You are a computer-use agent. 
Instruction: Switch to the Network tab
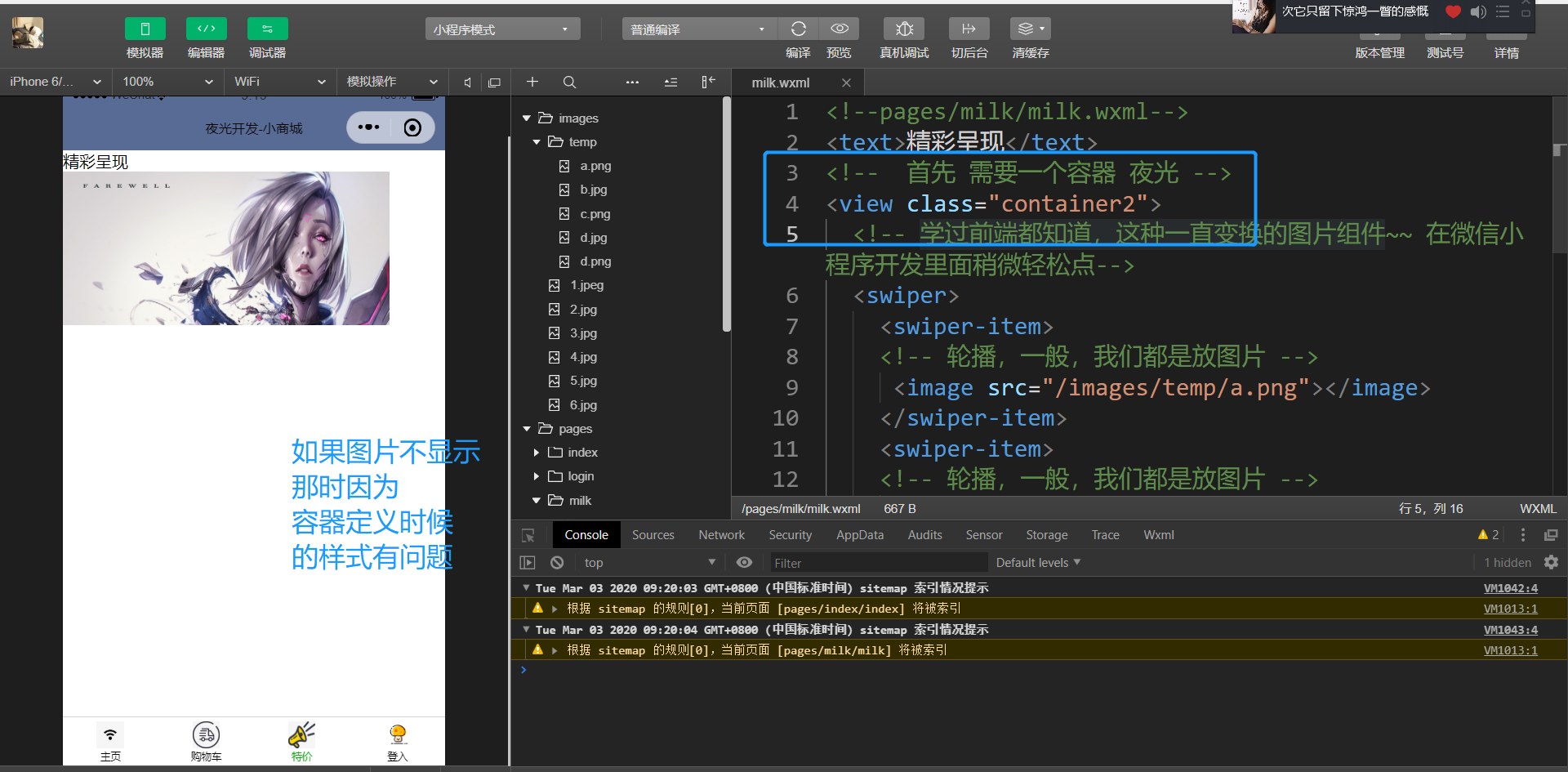722,535
